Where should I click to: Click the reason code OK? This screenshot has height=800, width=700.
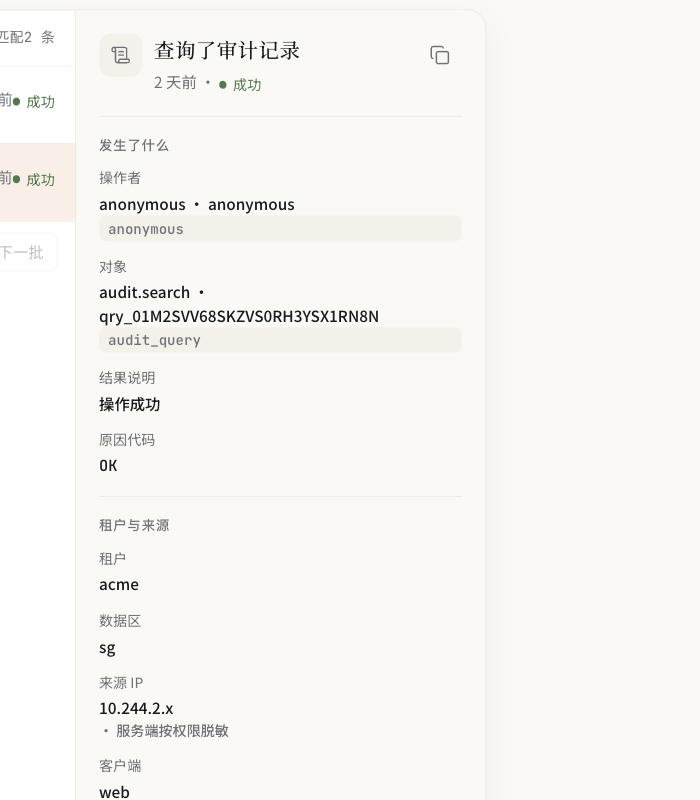[x=108, y=465]
